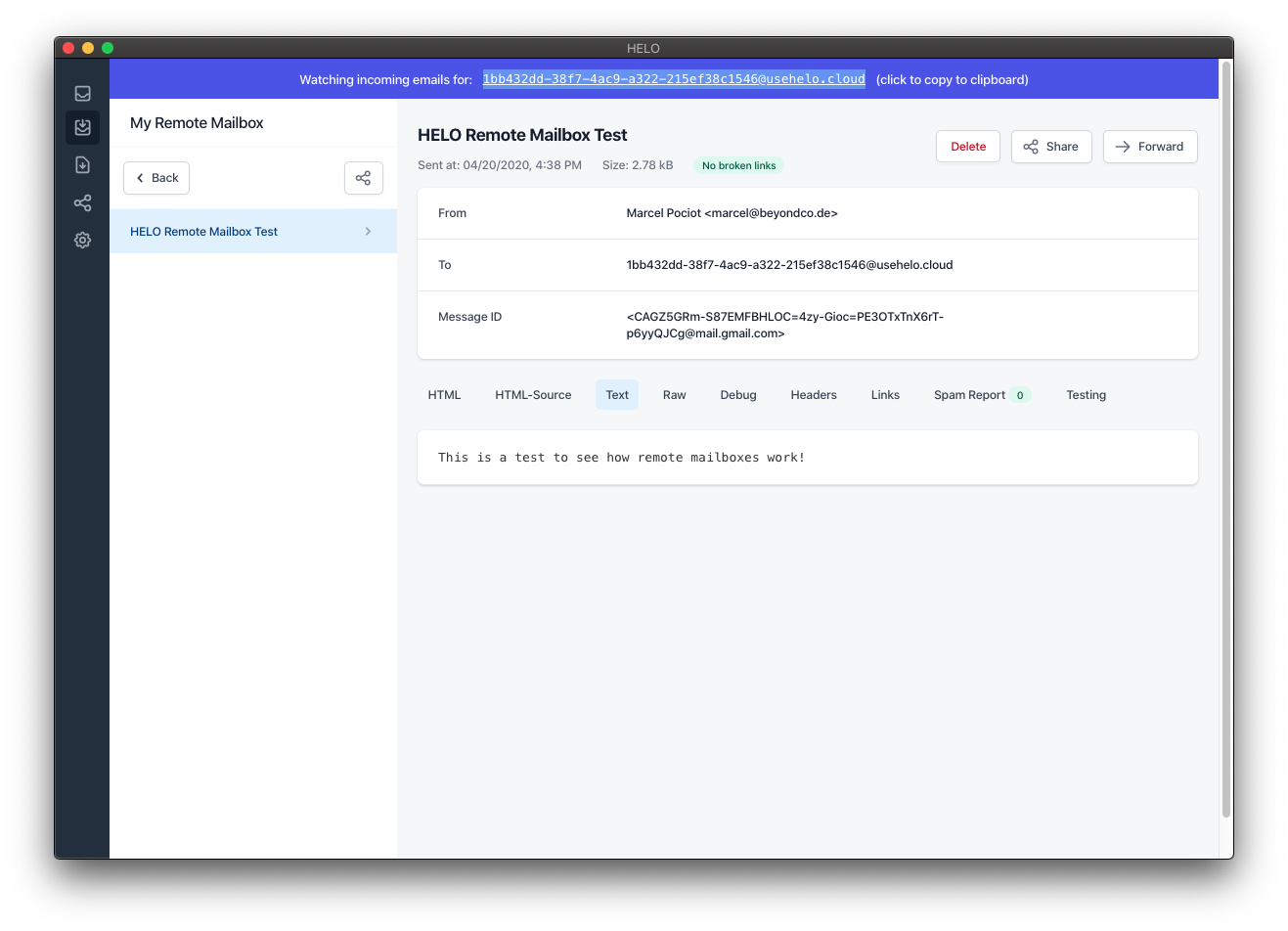Open the sharing icon in left sidebar
Image resolution: width=1288 pixels, height=931 pixels.
point(82,202)
